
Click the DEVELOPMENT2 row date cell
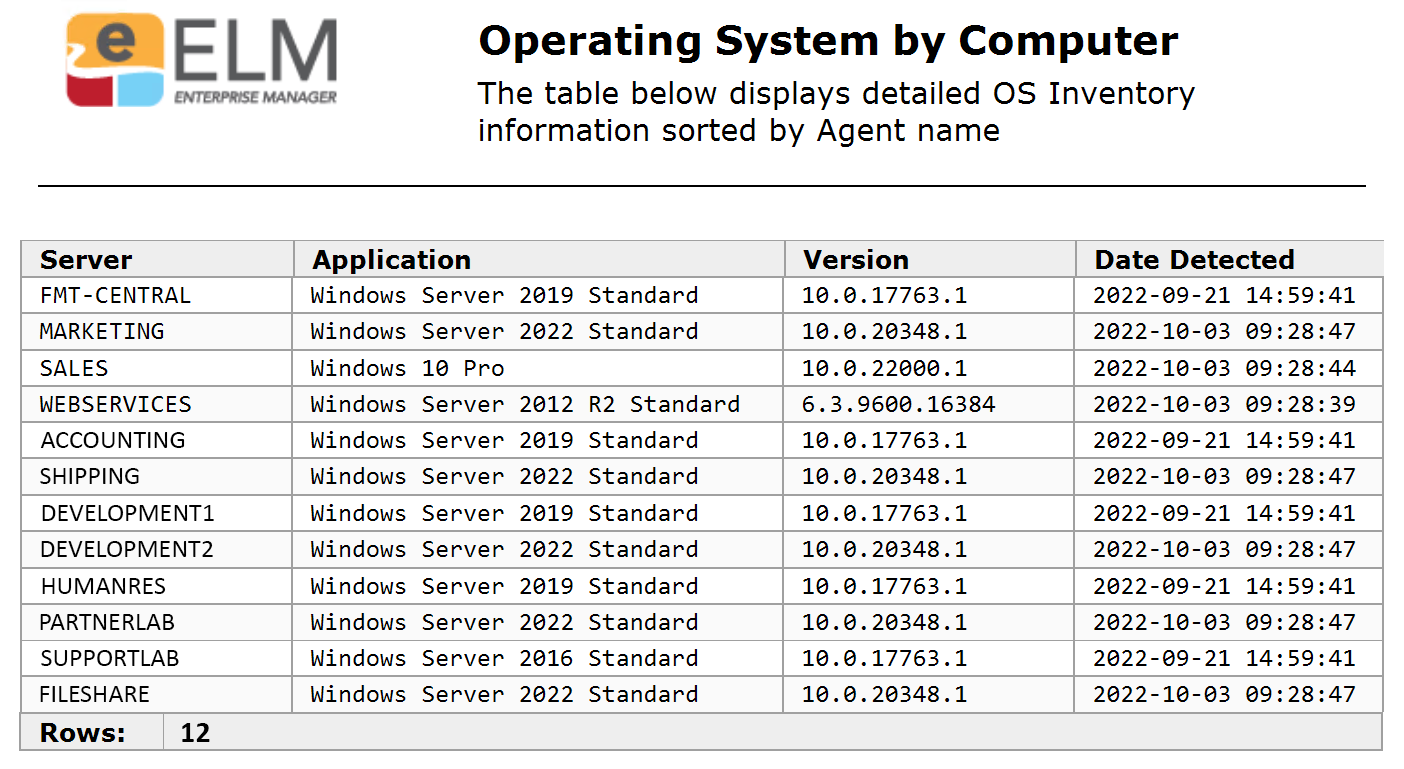tap(1229, 549)
